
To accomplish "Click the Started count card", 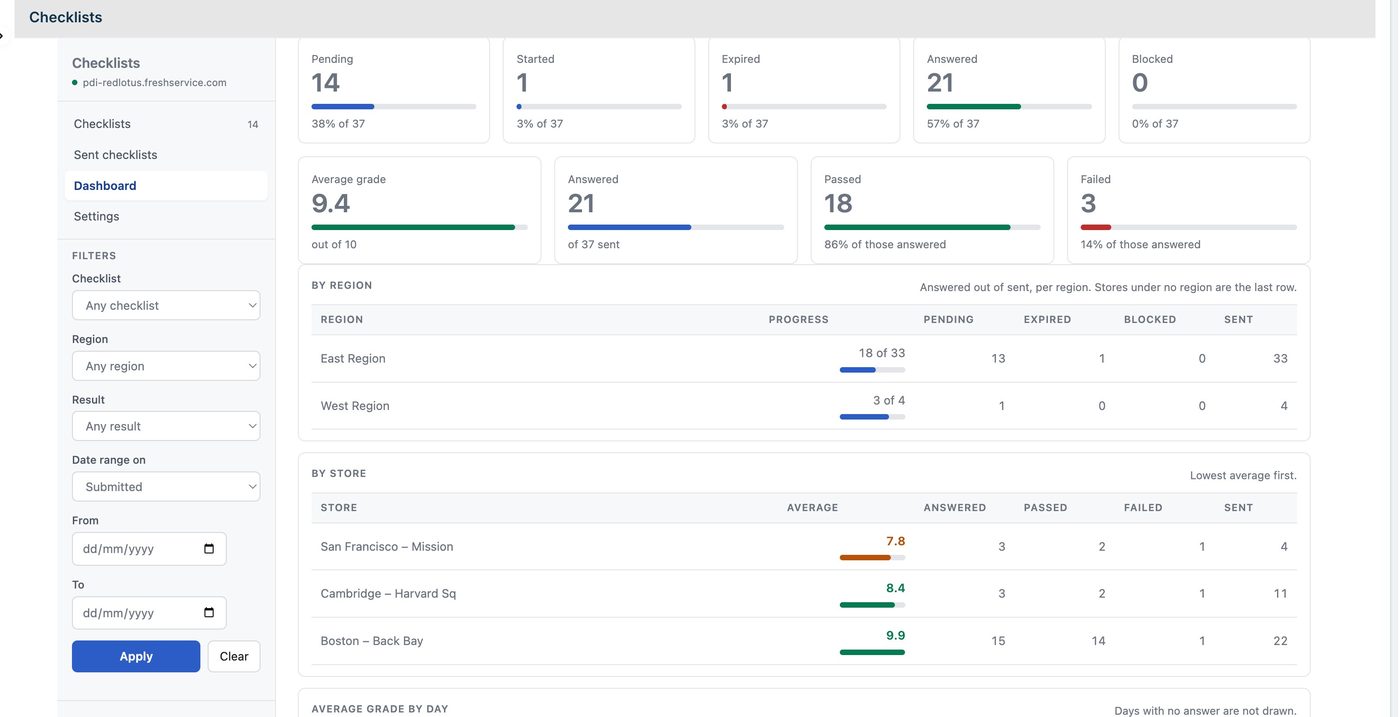I will (x=599, y=90).
